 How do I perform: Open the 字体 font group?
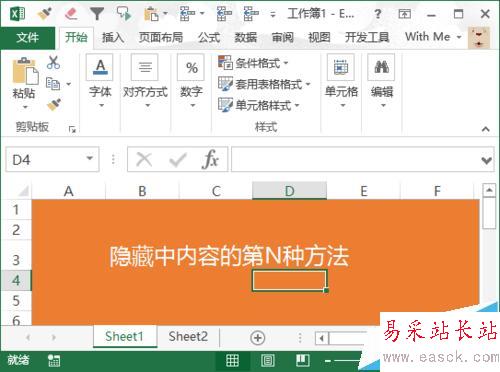100,81
